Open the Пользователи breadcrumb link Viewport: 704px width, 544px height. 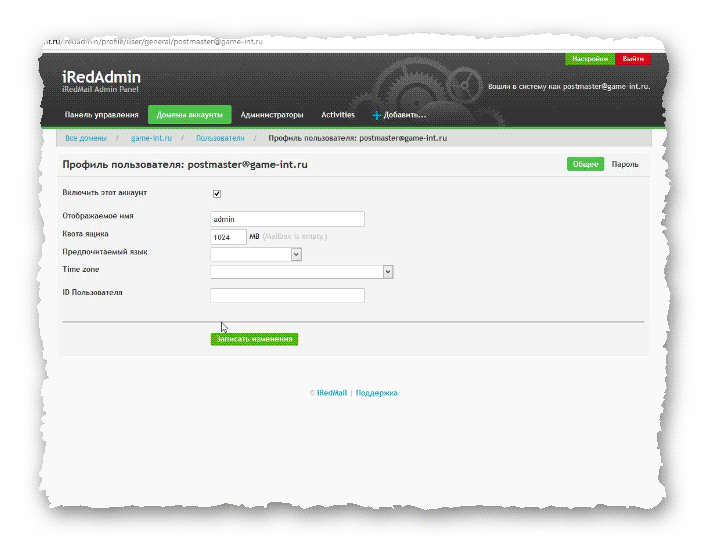(220, 138)
